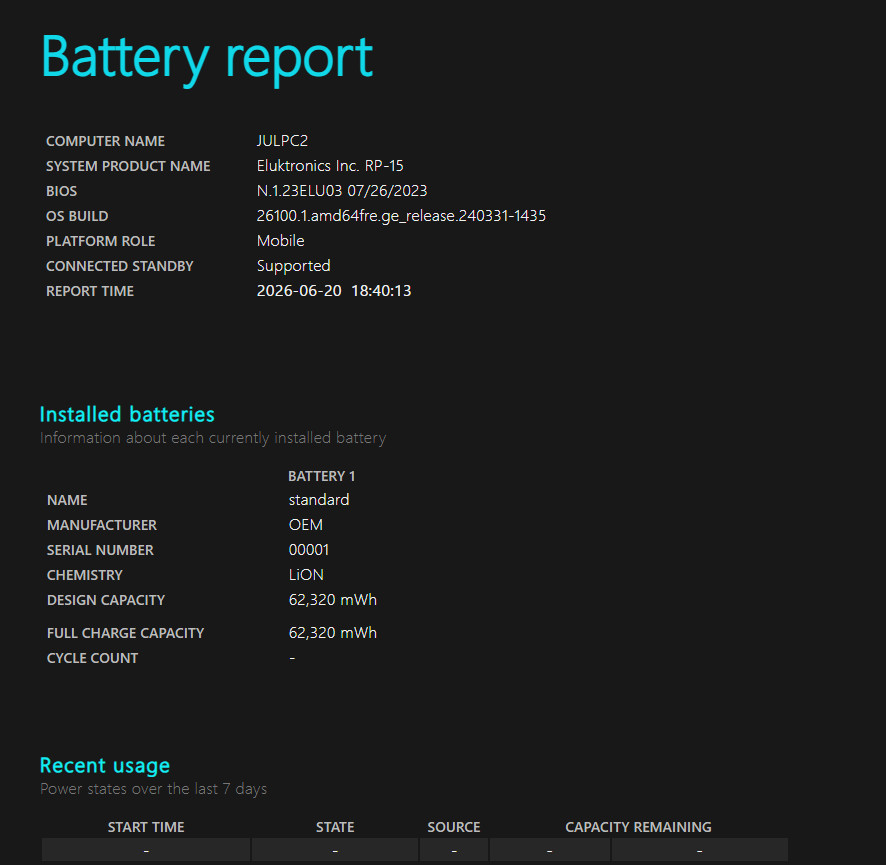Click the 'FULL CHARGE CAPACITY' row label
886x865 pixels.
pos(125,633)
